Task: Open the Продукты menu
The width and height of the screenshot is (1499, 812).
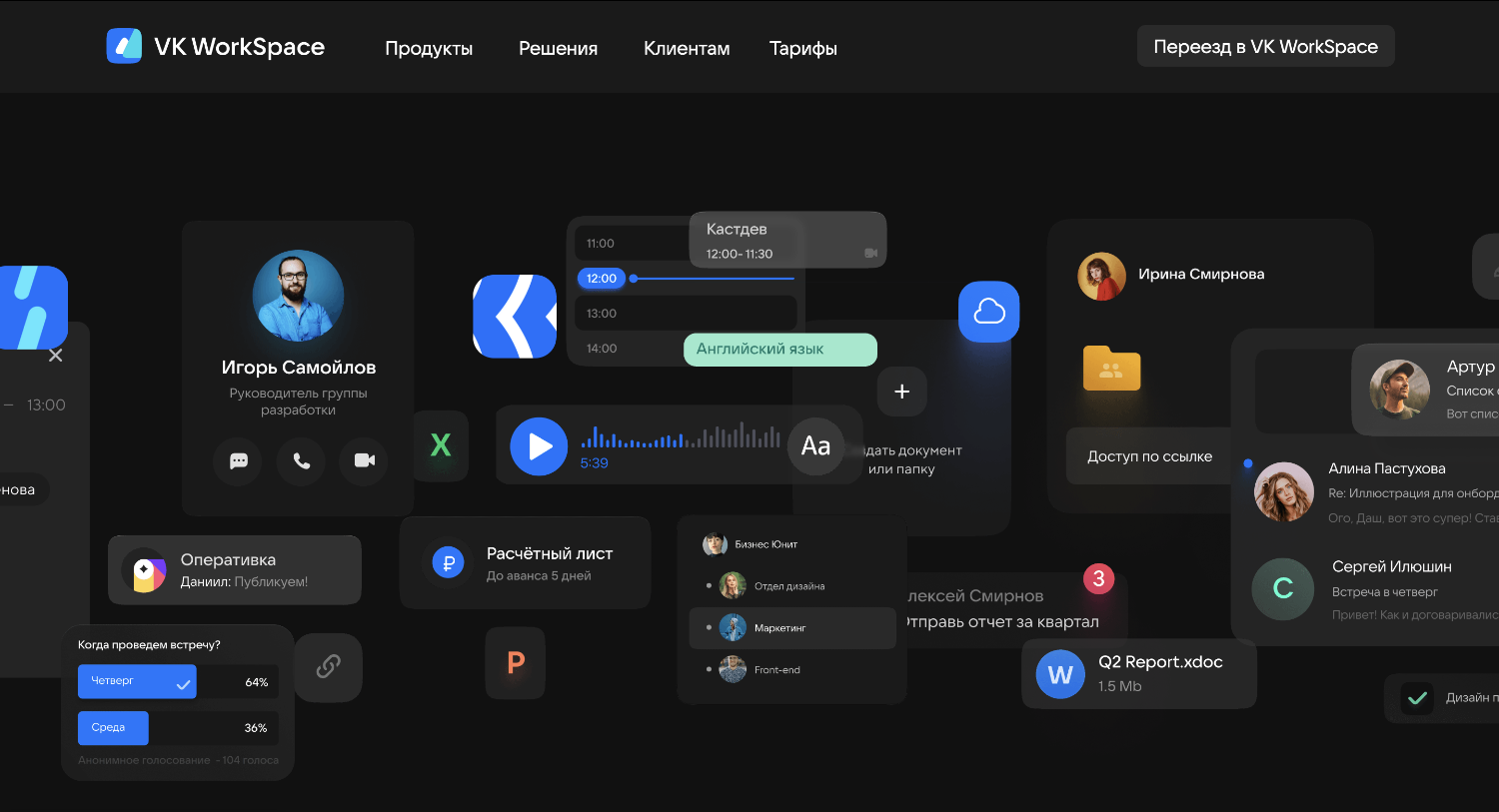Action: point(429,48)
